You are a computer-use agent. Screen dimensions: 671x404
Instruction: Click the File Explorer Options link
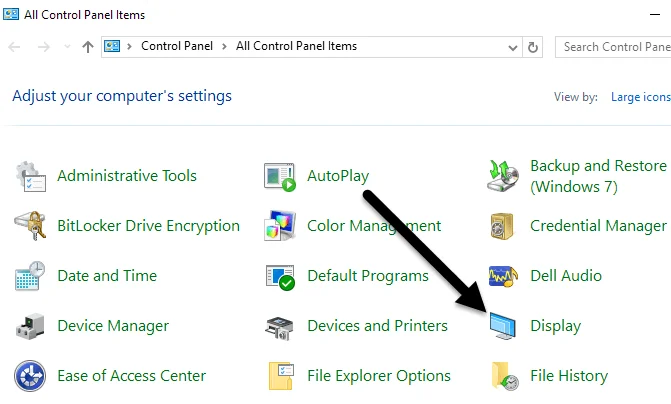point(379,376)
